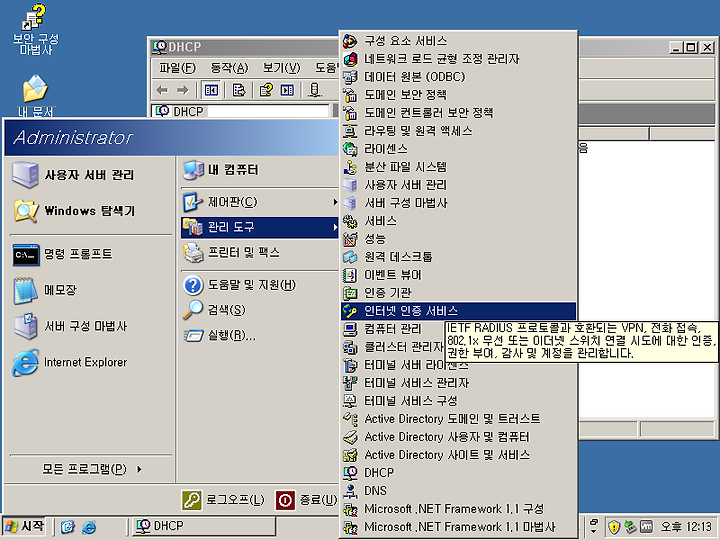Click forward arrow in DHCP toolbar
Screen dimensions: 720x540
183,90
